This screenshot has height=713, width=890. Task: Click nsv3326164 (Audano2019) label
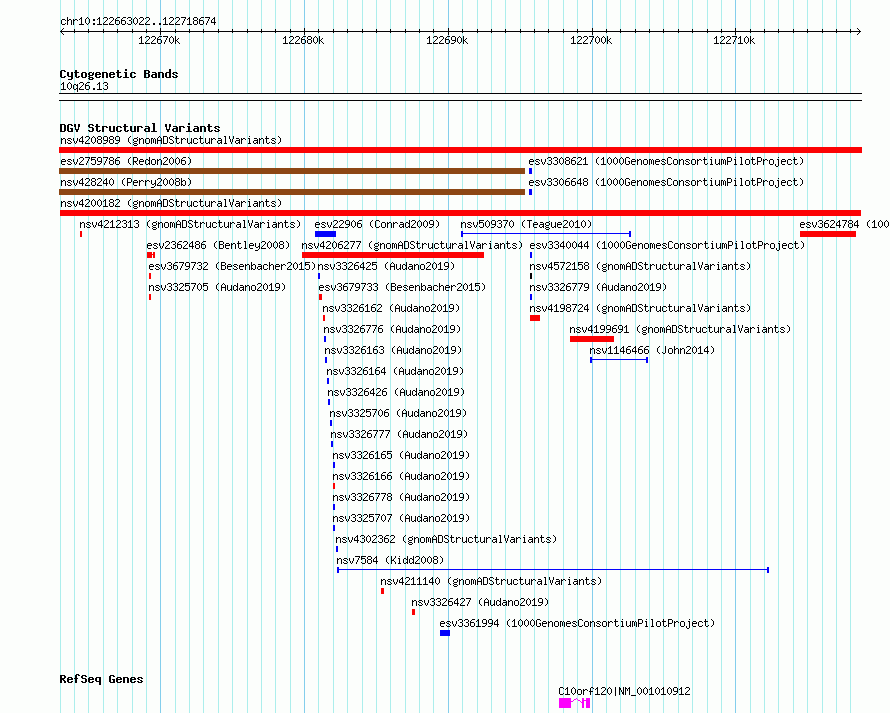395,371
